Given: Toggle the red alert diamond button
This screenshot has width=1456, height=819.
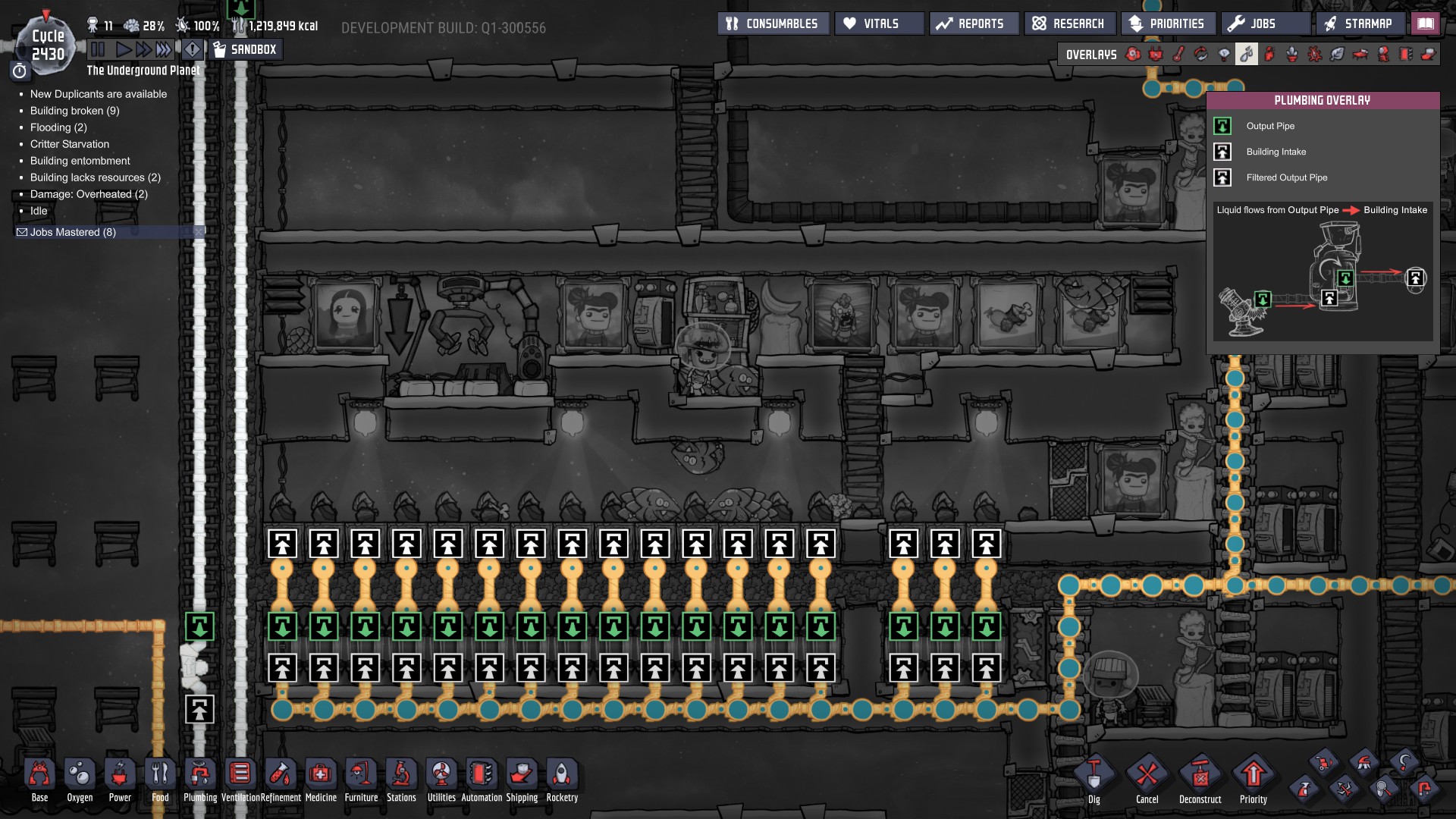Looking at the screenshot, I should point(193,50).
